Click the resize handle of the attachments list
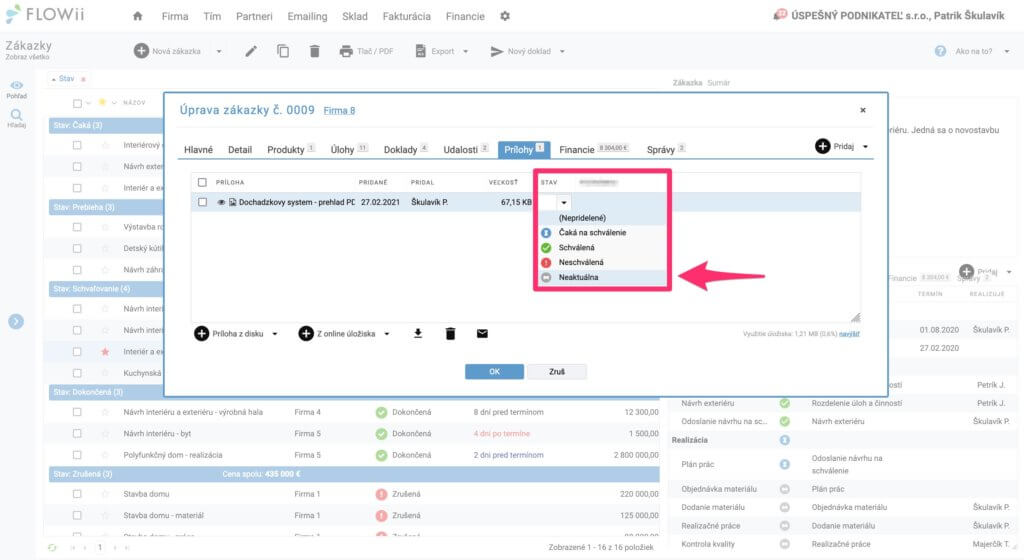 856,317
